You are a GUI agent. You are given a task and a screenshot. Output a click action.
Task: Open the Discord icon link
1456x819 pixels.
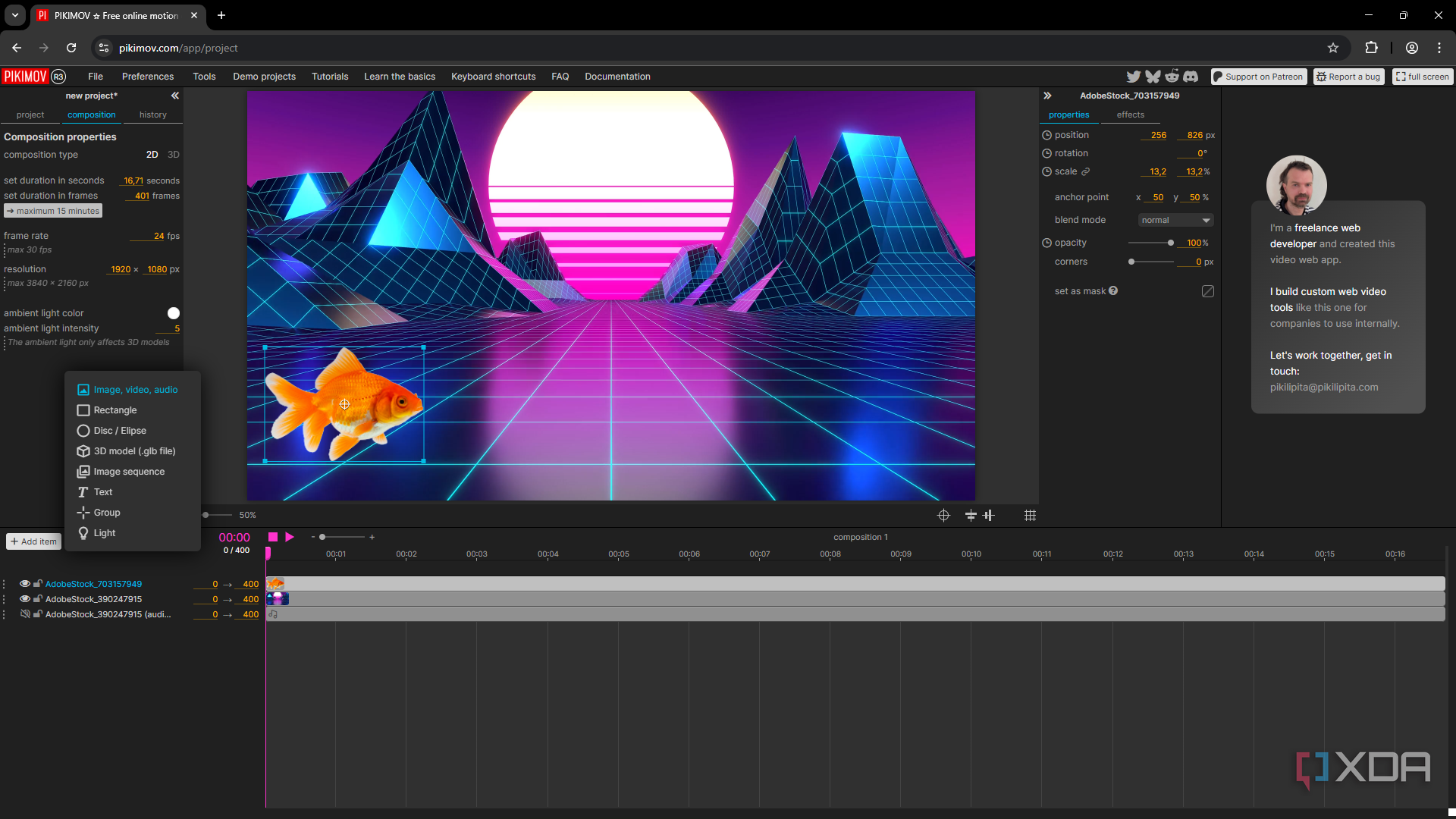[1191, 77]
